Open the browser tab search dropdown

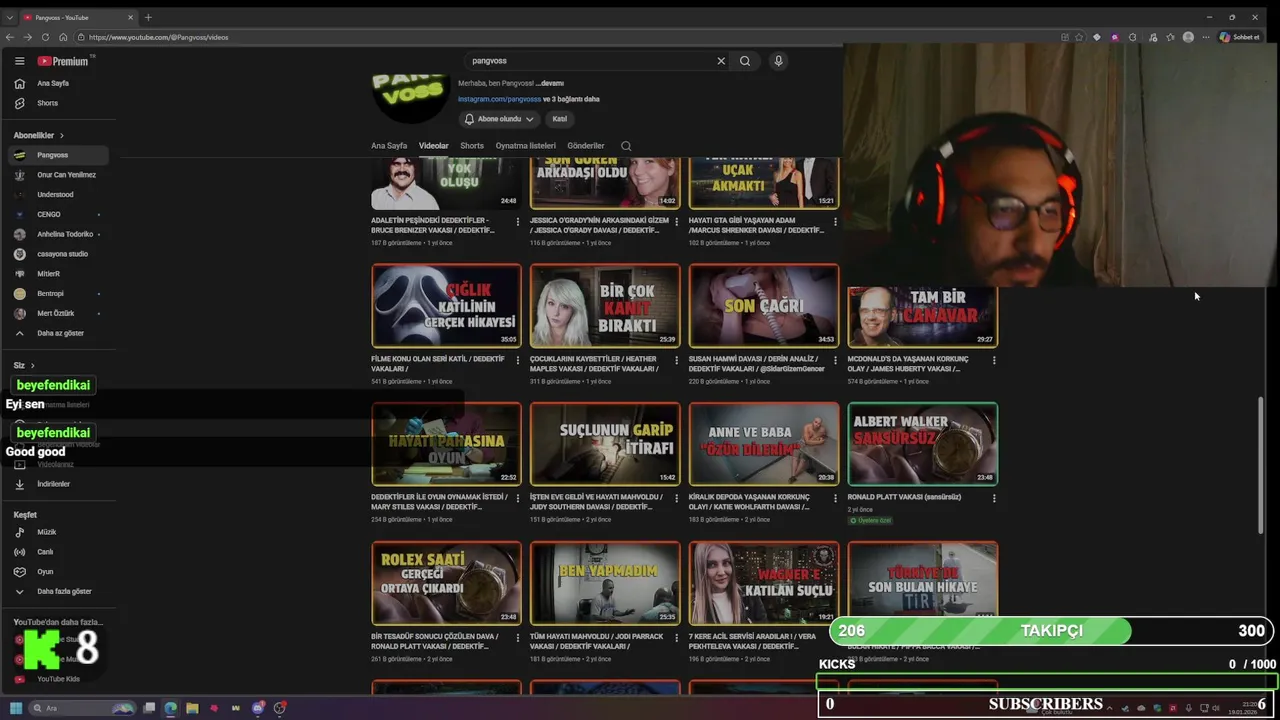pyautogui.click(x=10, y=17)
